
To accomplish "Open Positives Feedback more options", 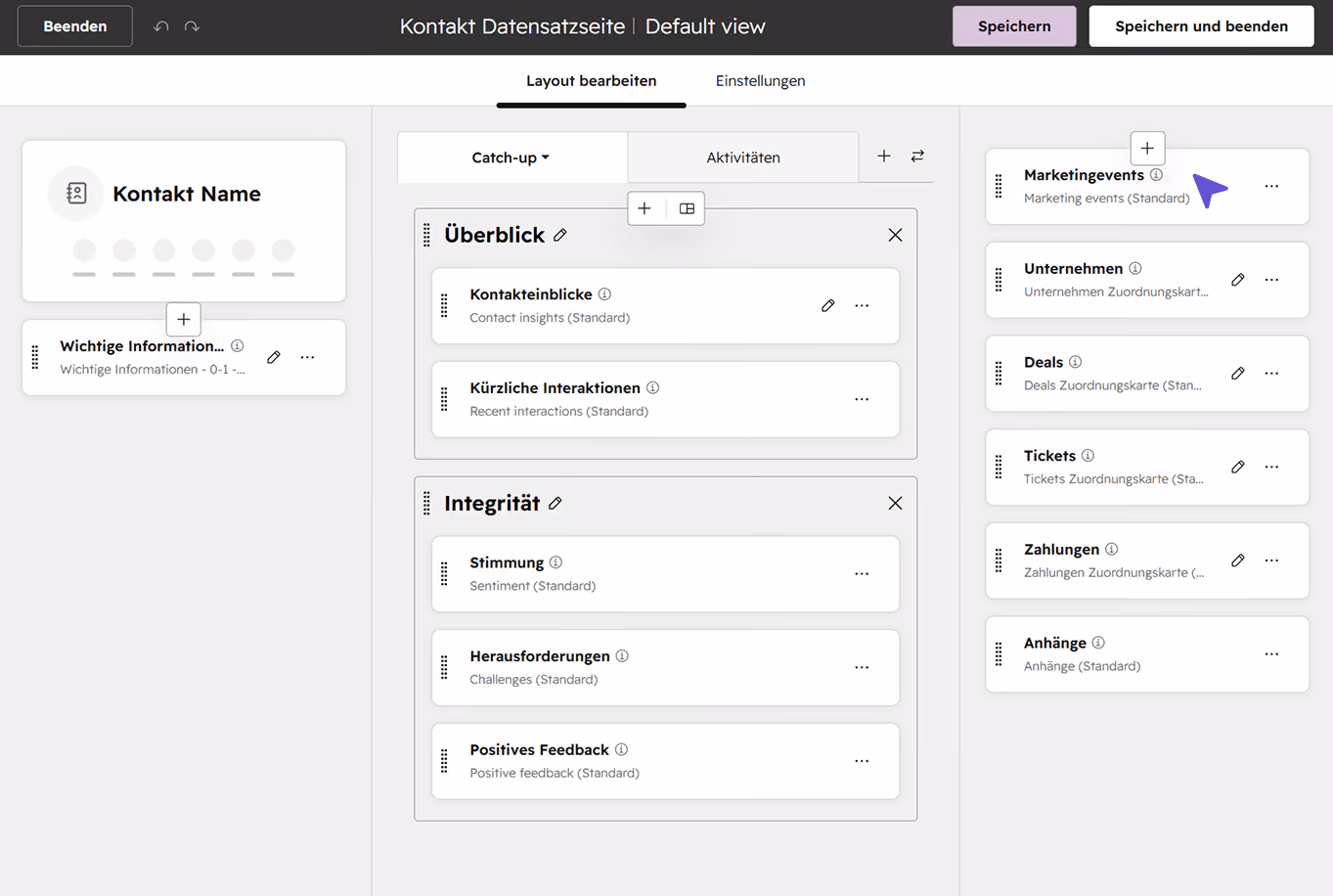I will (862, 761).
